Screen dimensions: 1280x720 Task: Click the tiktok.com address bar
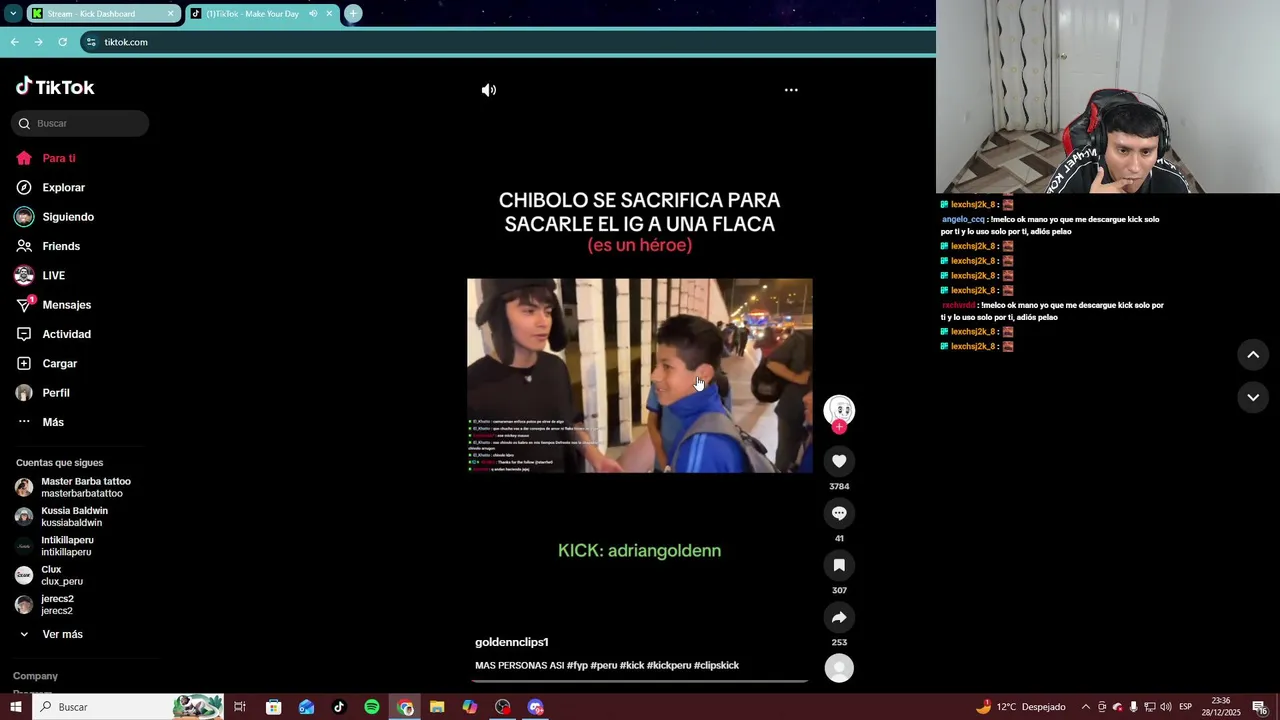[508, 42]
